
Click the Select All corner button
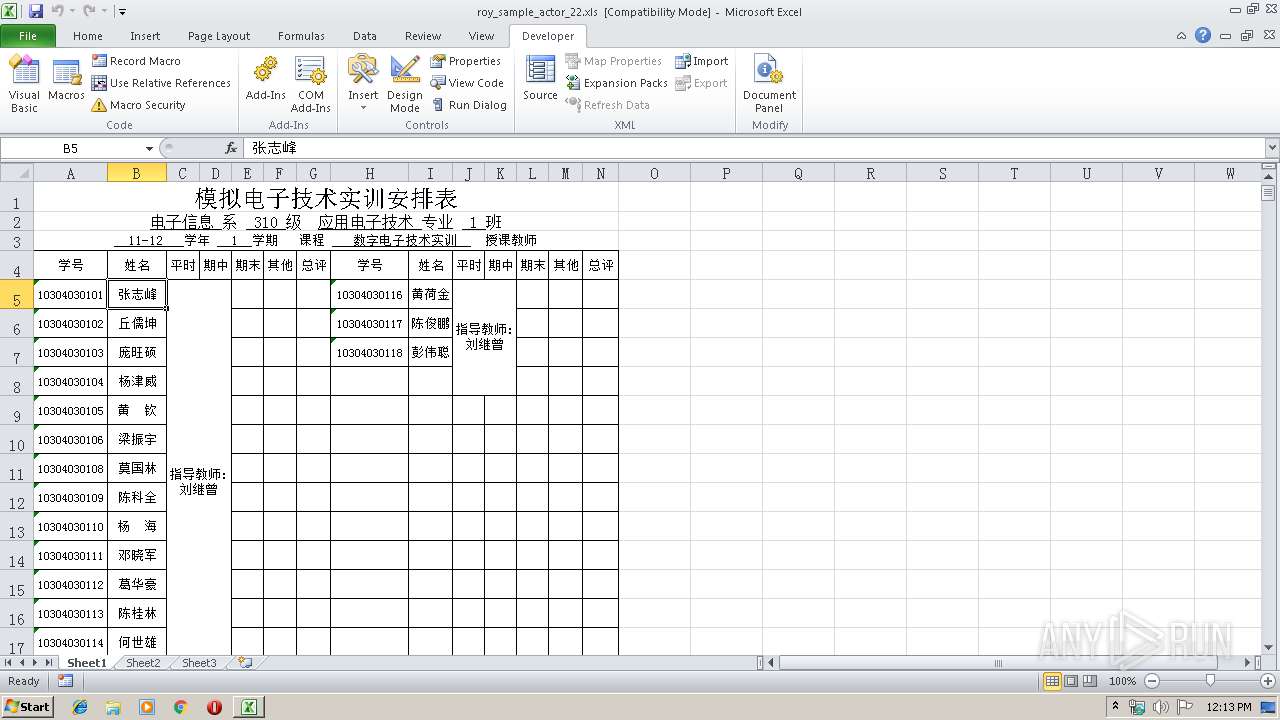click(x=17, y=173)
